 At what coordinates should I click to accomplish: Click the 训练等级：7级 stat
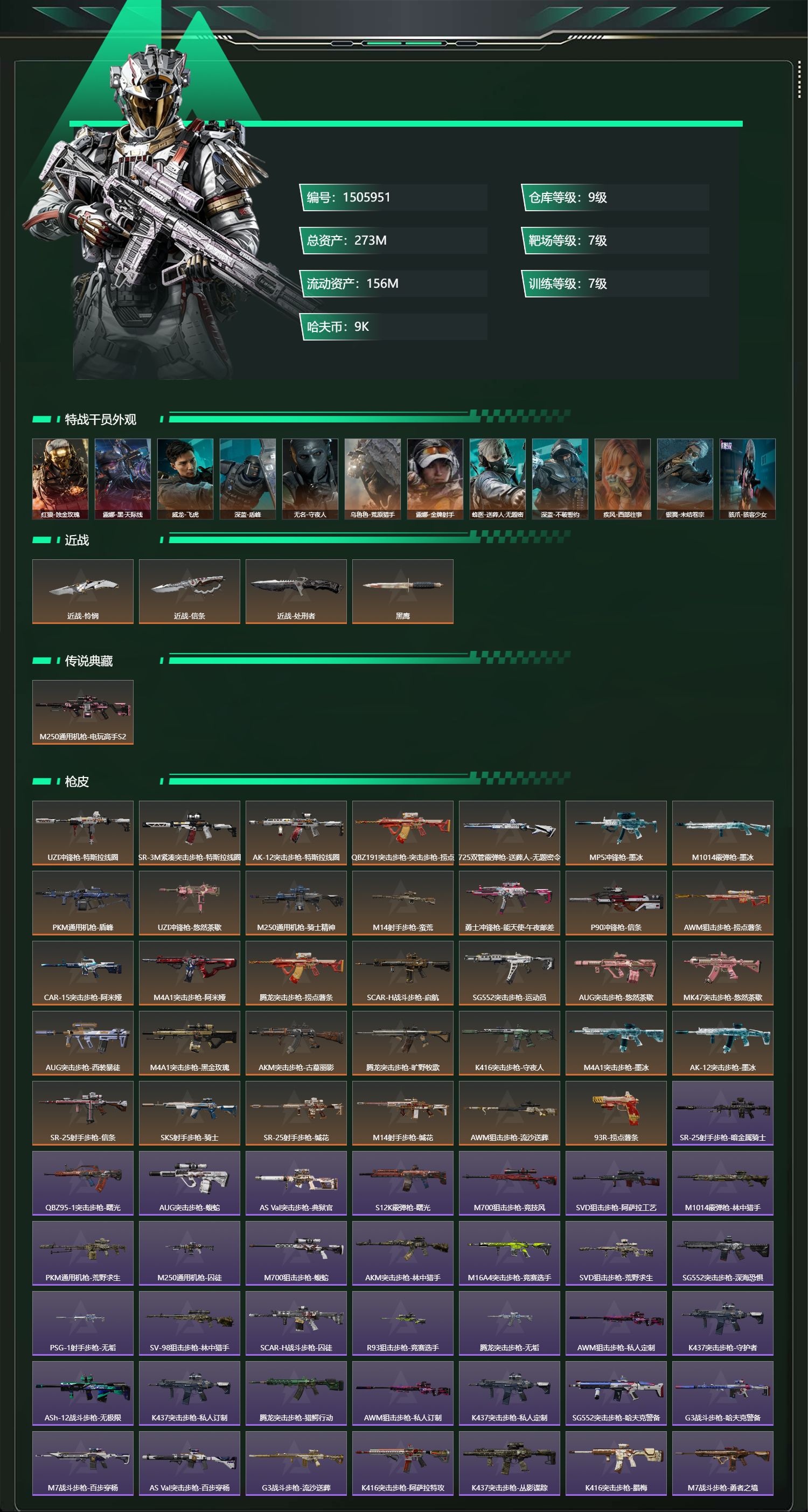pyautogui.click(x=567, y=283)
